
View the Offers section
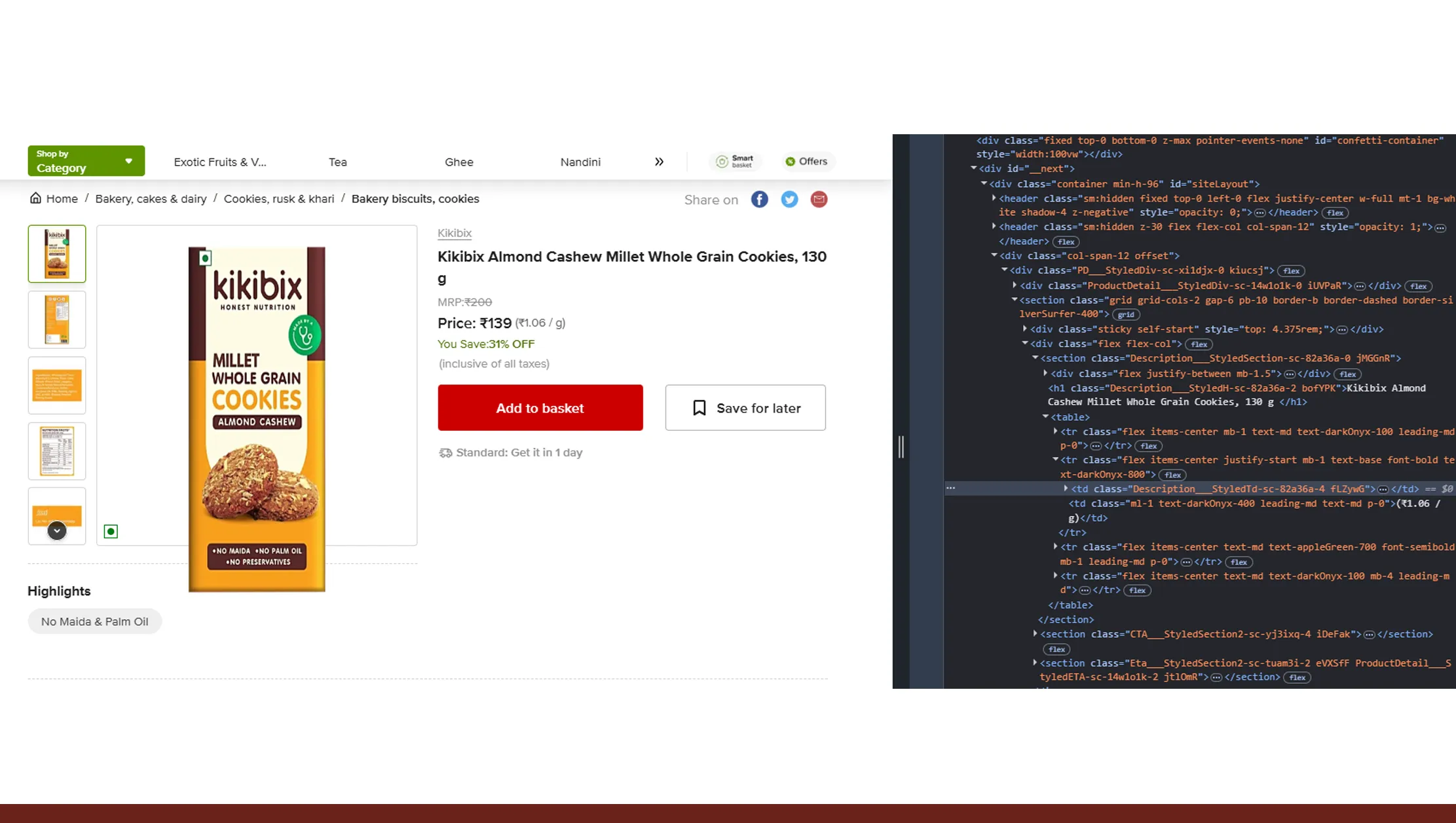(807, 161)
